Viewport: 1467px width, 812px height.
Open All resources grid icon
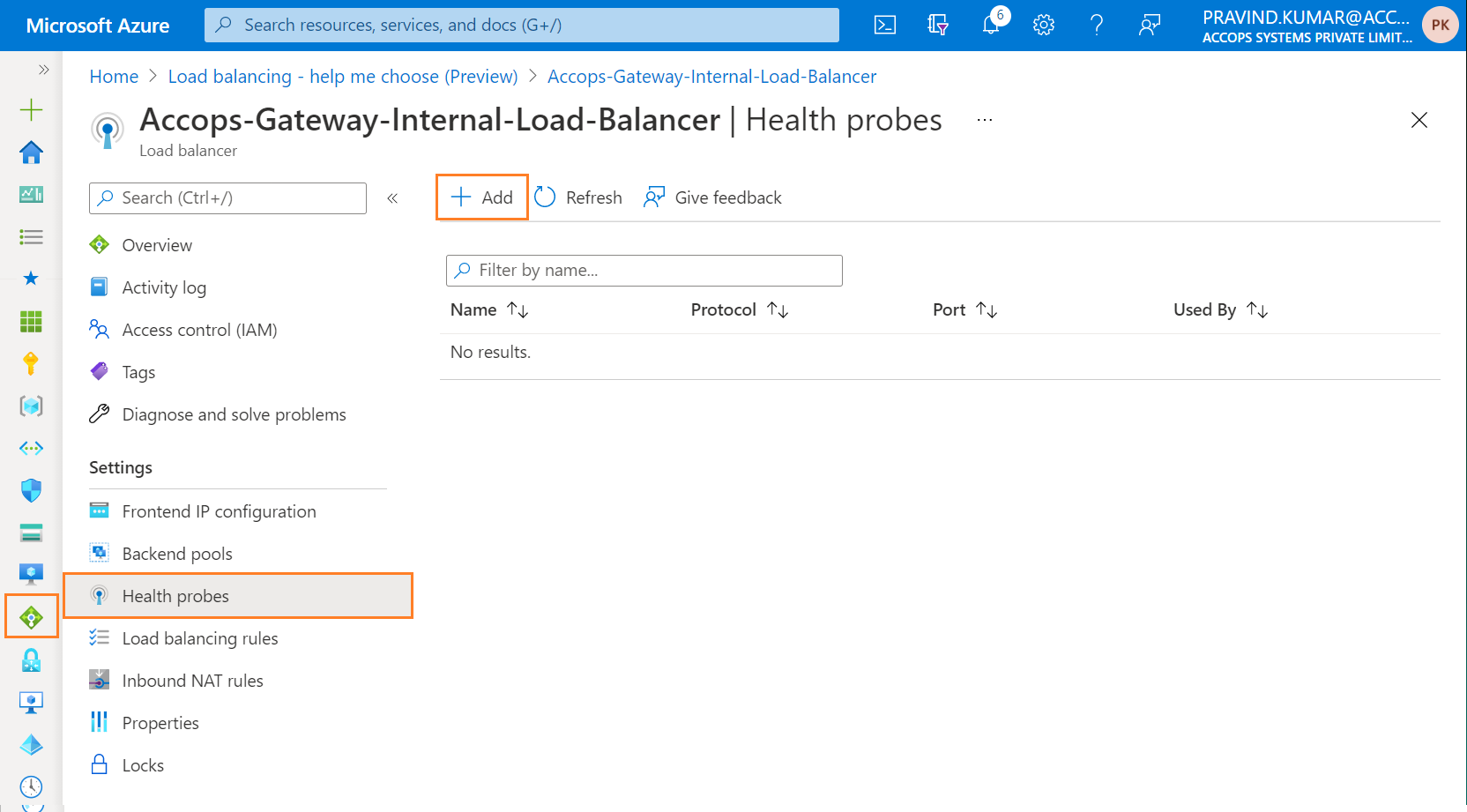31,322
